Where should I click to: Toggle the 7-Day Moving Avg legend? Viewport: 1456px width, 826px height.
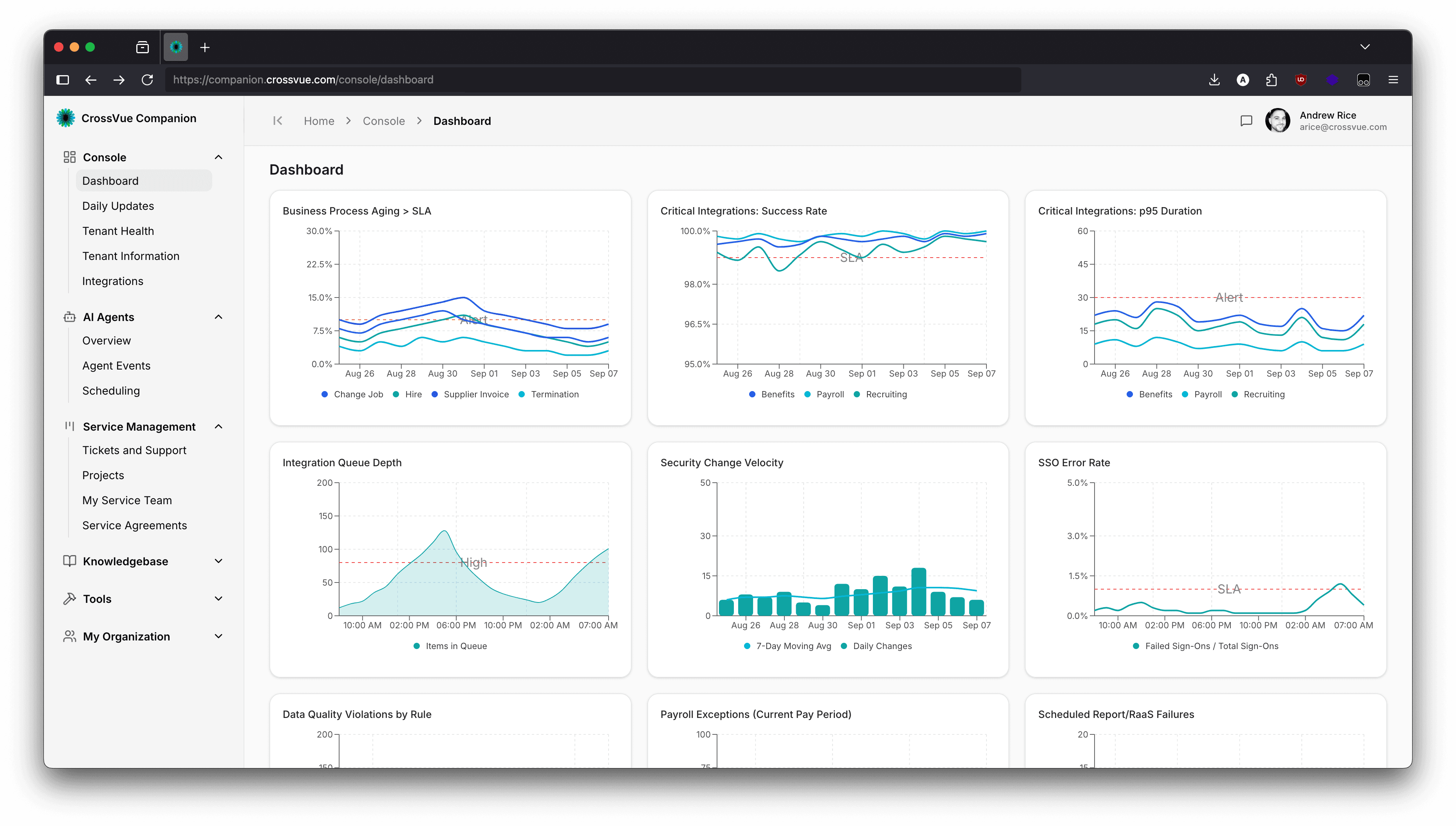click(793, 646)
